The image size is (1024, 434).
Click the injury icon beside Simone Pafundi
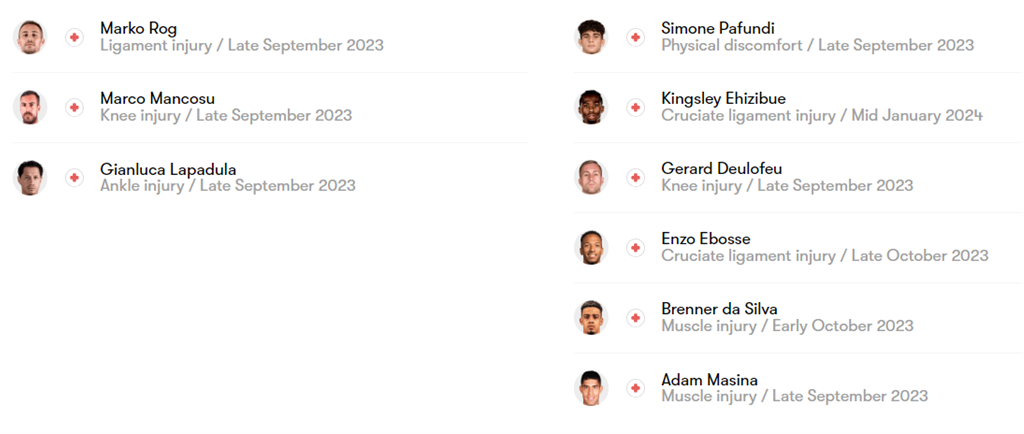point(635,37)
